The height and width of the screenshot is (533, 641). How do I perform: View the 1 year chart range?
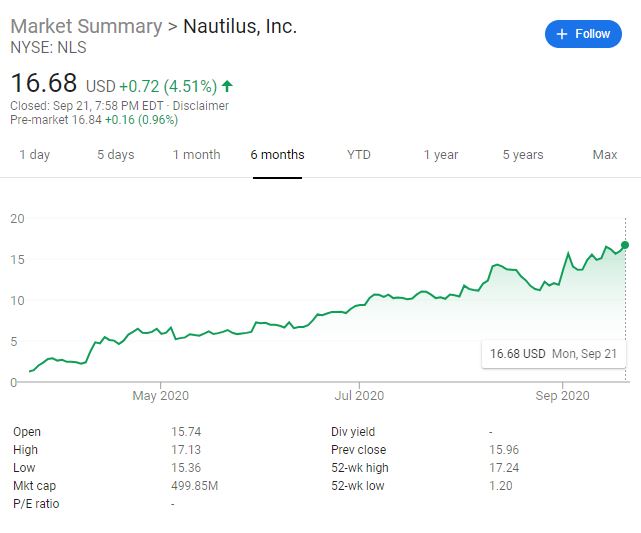point(440,155)
